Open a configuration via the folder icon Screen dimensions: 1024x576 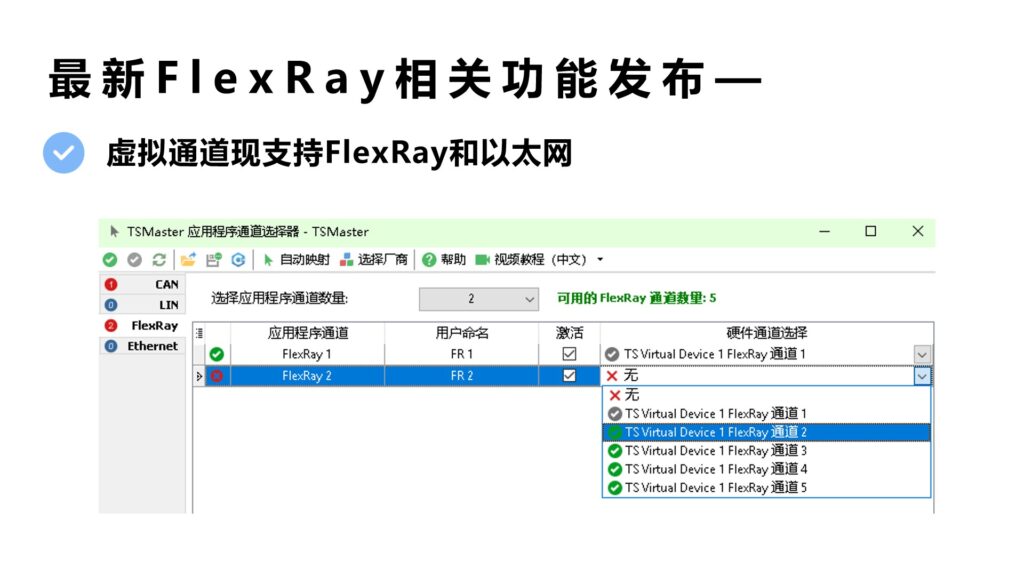pyautogui.click(x=190, y=259)
